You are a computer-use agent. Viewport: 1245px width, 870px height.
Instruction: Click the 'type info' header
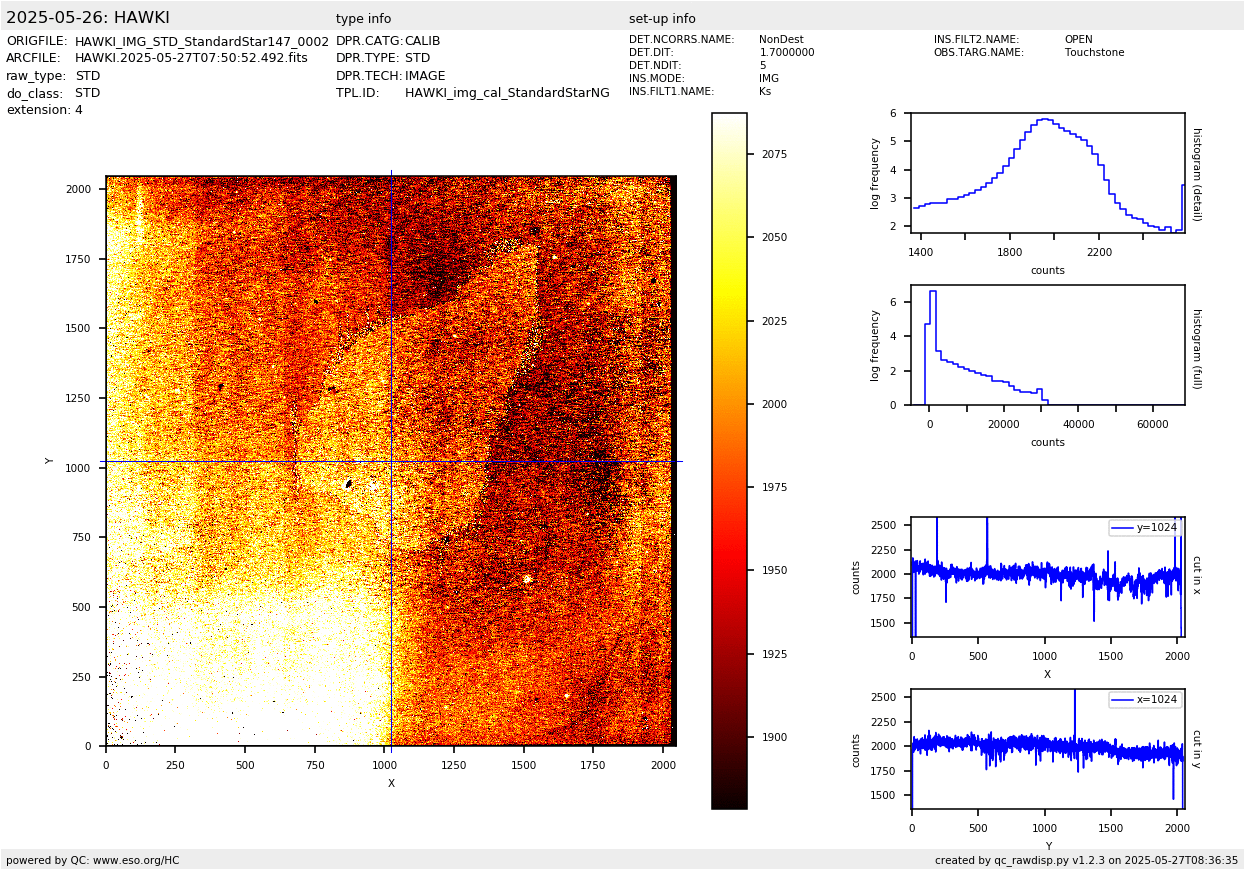363,19
